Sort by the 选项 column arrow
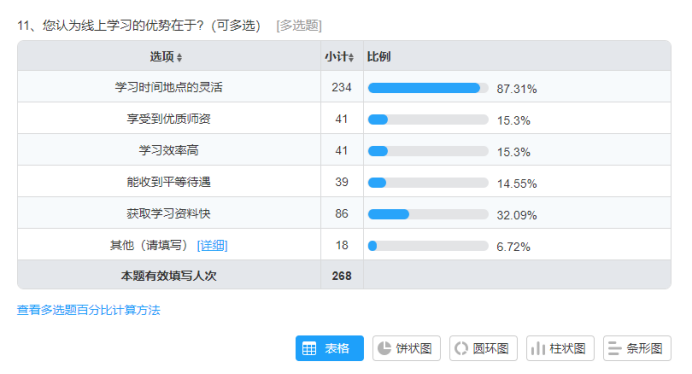The image size is (692, 374). tap(179, 57)
